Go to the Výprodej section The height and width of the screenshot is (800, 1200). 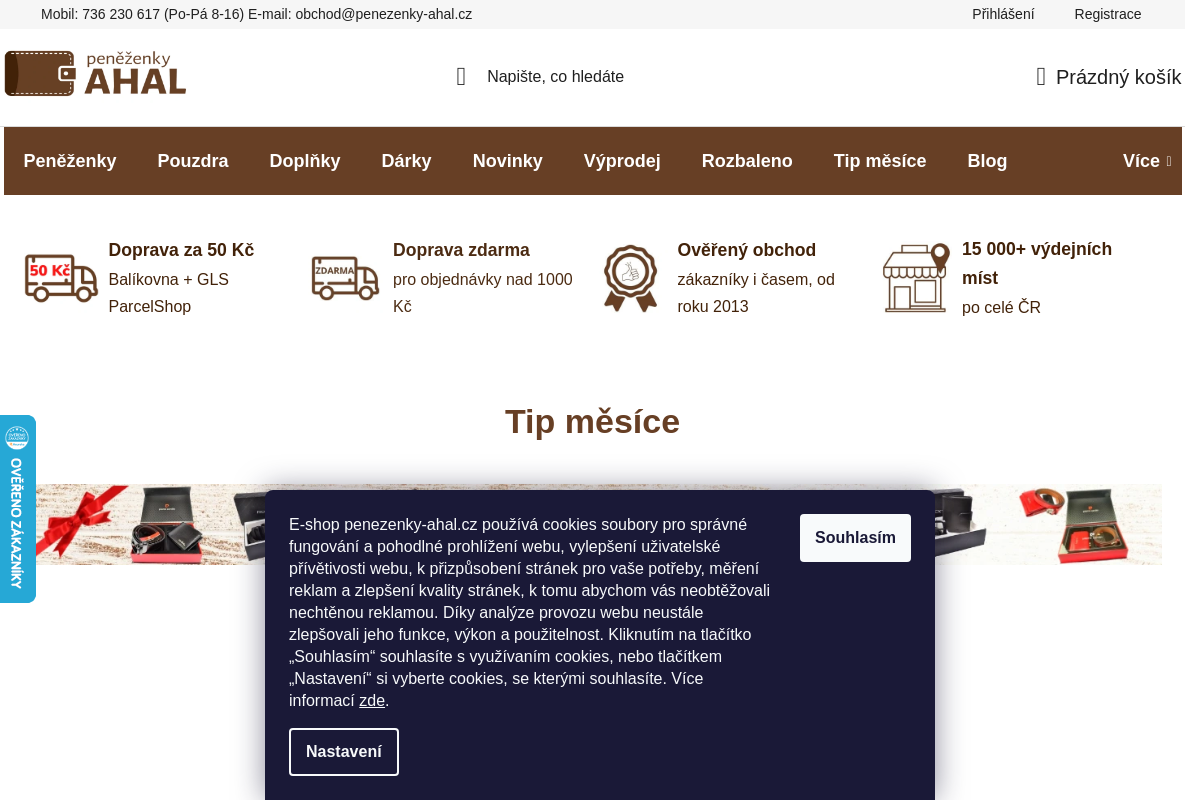[x=622, y=161]
